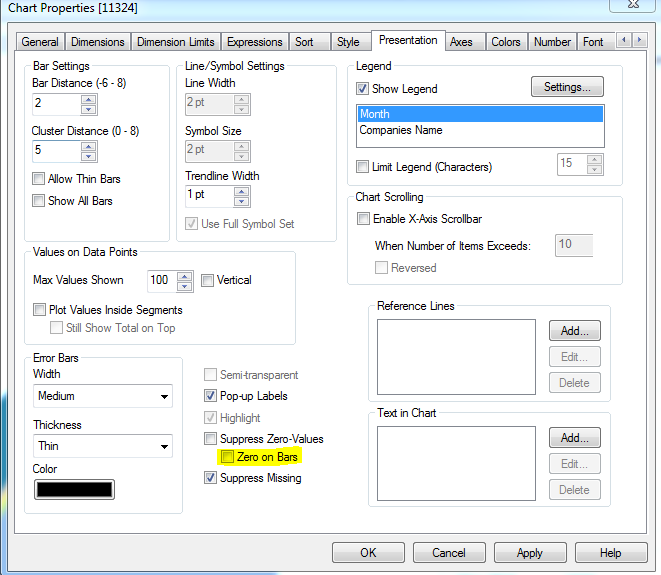
Task: Open legend Settings button
Action: point(567,87)
